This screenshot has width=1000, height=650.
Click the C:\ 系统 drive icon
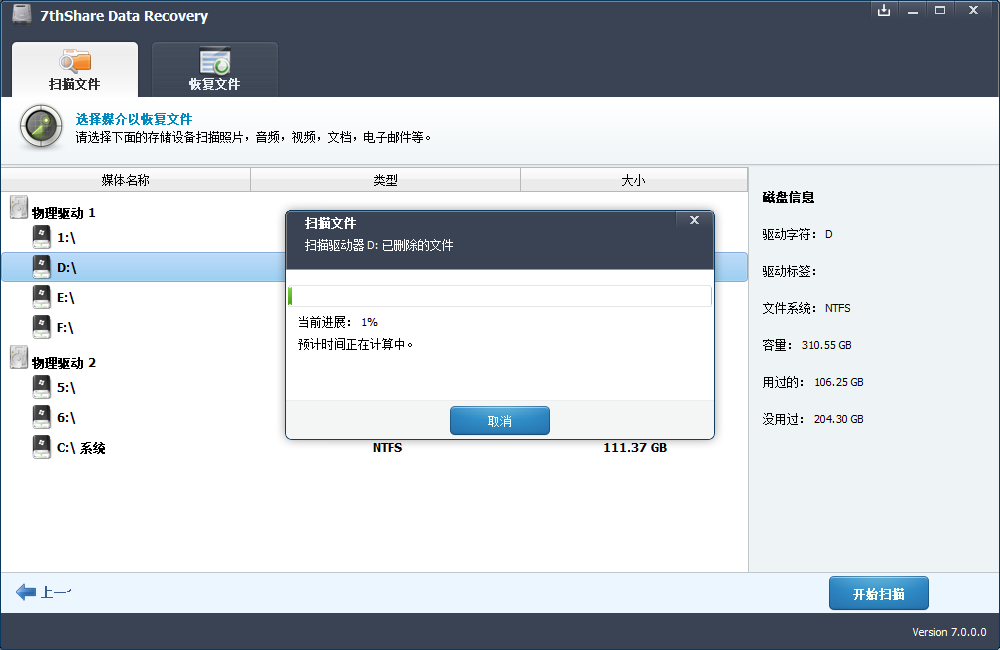point(41,447)
